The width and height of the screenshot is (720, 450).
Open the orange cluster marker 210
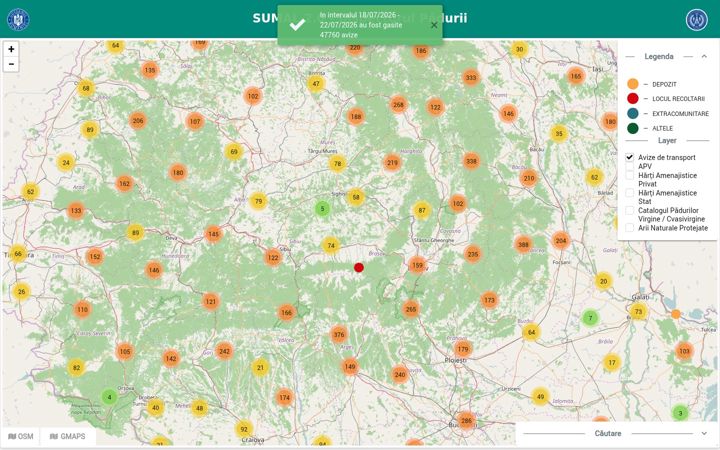[529, 178]
